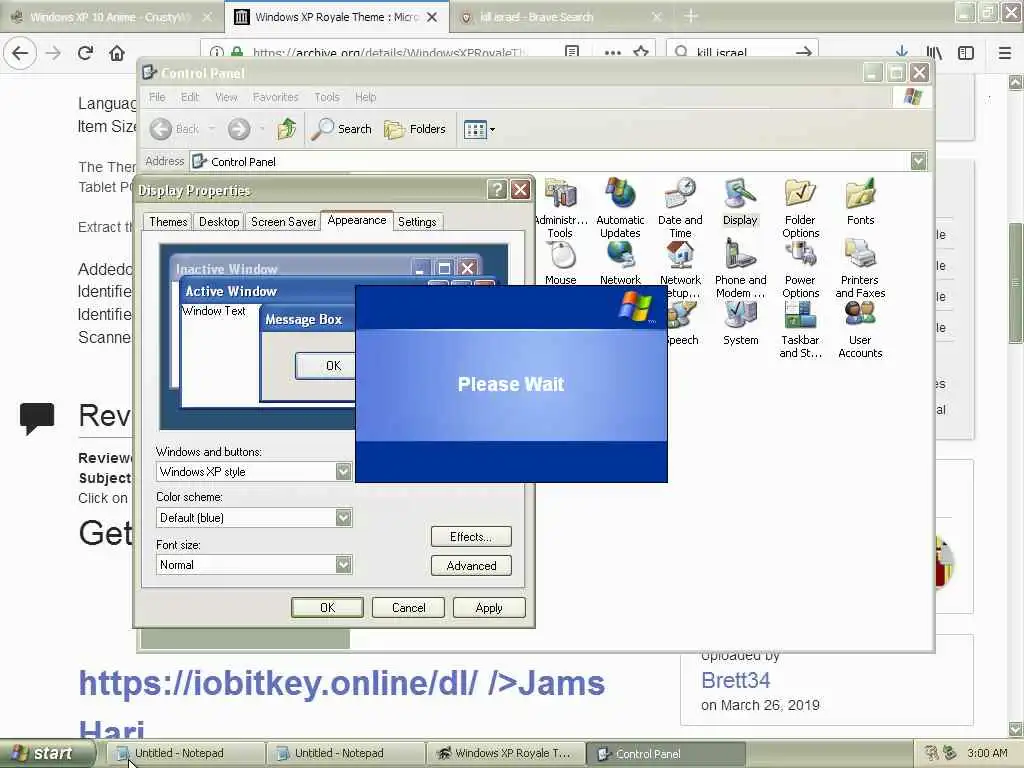1024x768 pixels.
Task: Select the Display control panel icon
Action: [x=740, y=202]
